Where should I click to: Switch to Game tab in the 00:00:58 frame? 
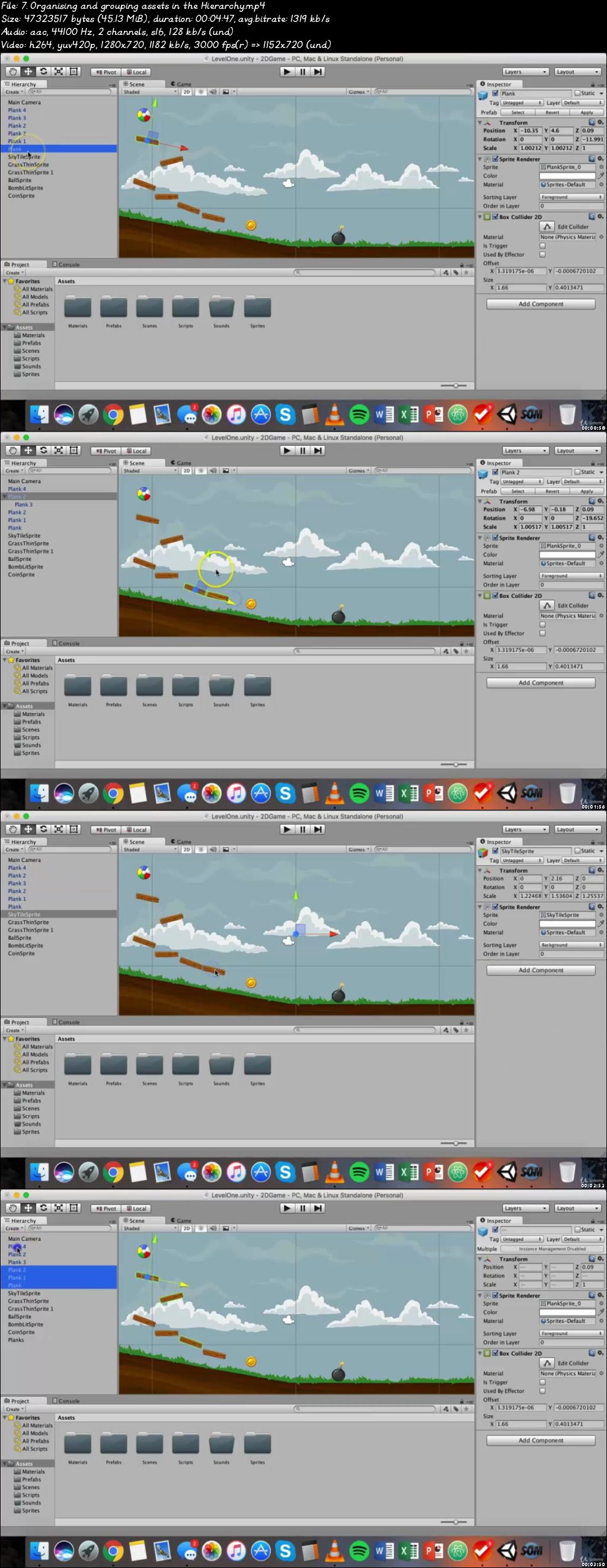[181, 84]
